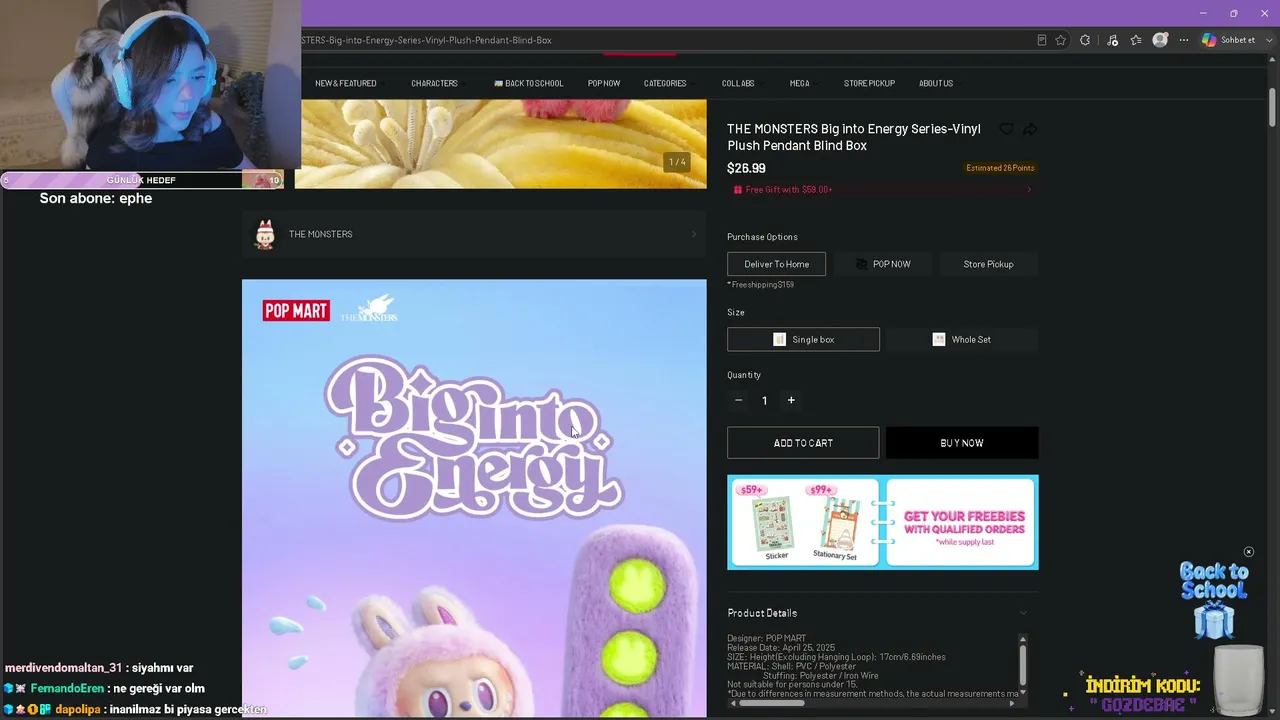Screen dimensions: 1280x720
Task: Click the $26.99 price text
Action: tap(746, 168)
